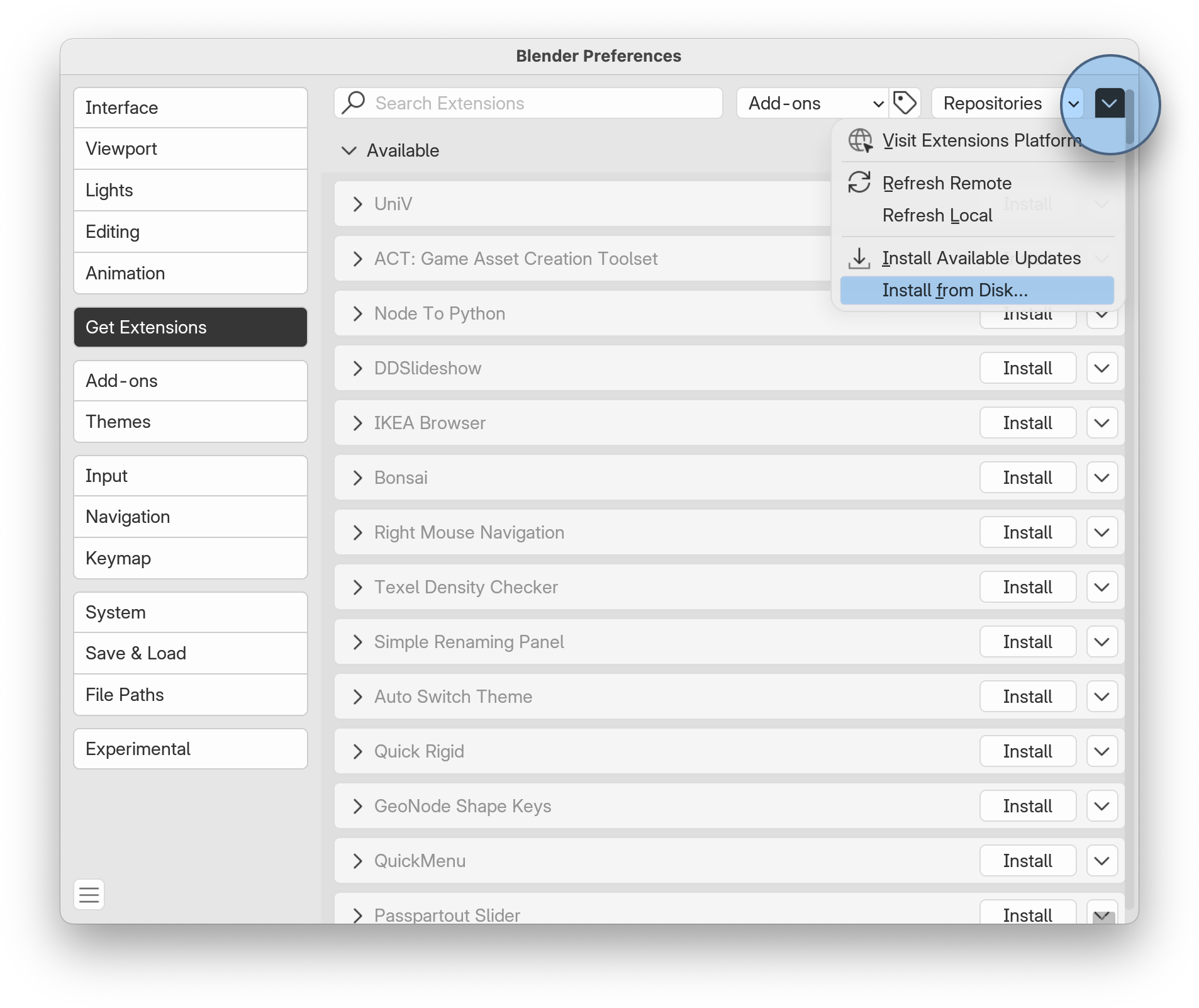The width and height of the screenshot is (1199, 1008).
Task: Click the refresh arrows icon next to Refresh Remote
Action: click(x=859, y=182)
